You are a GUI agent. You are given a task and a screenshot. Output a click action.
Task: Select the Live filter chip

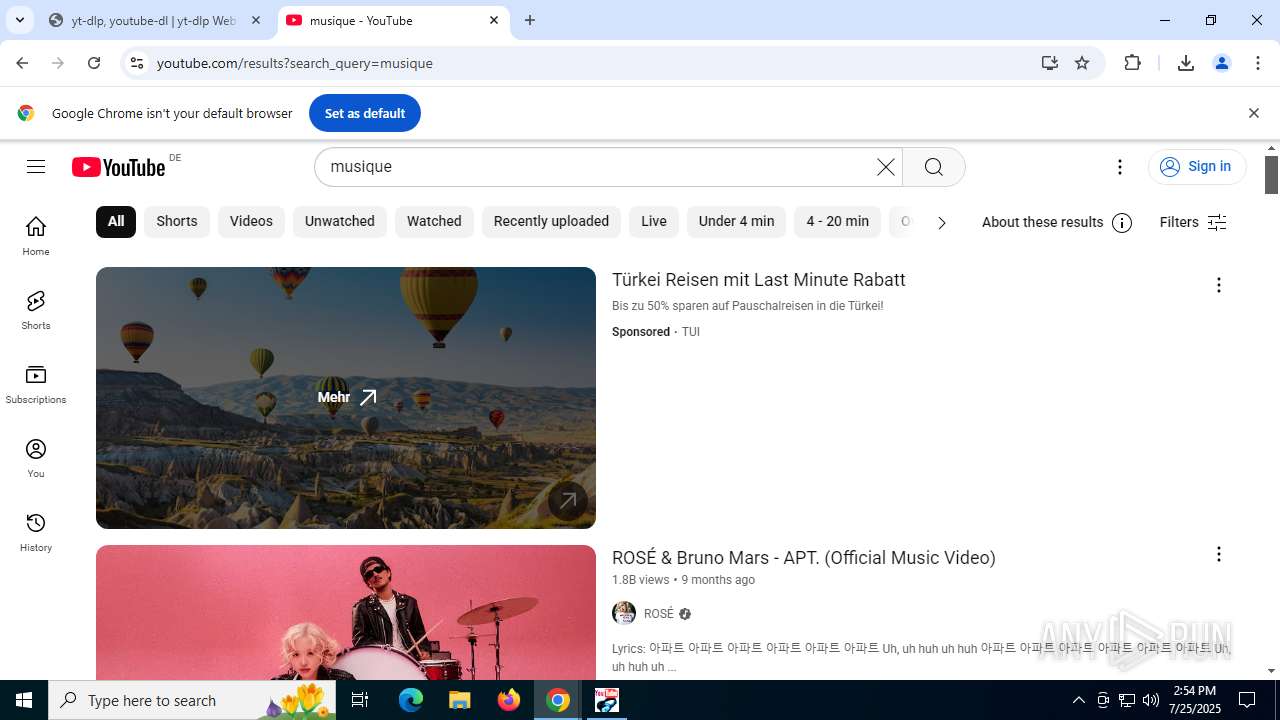[654, 222]
